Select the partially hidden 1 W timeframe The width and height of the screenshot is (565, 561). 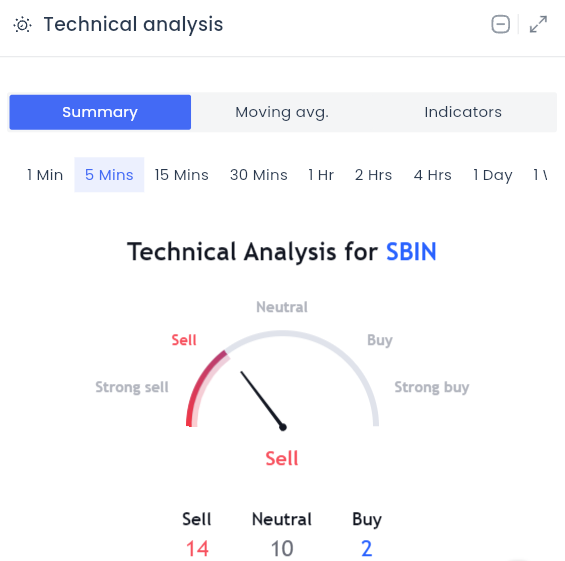tap(540, 175)
